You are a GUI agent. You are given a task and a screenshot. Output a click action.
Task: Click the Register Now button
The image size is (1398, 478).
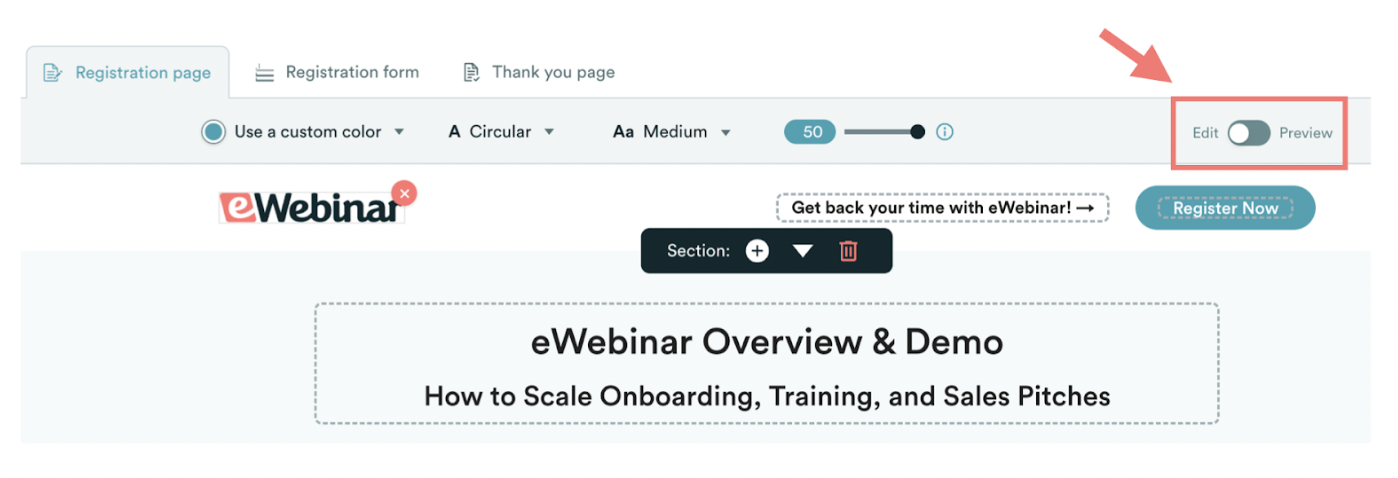point(1225,208)
